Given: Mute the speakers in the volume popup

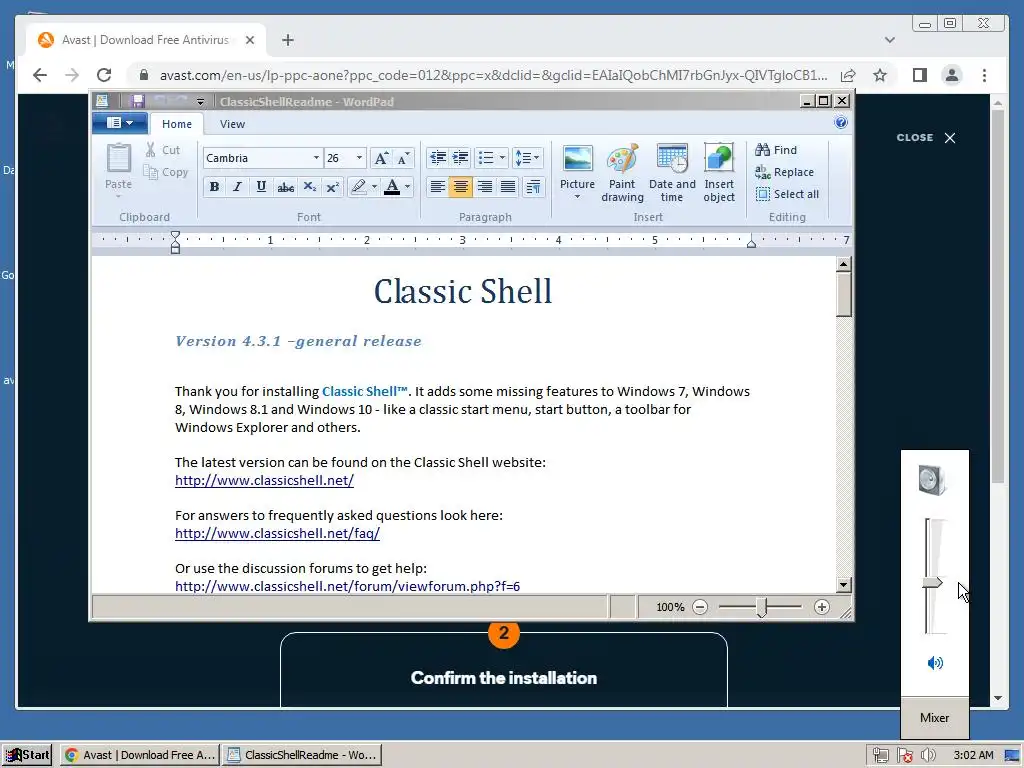Looking at the screenshot, I should pyautogui.click(x=935, y=663).
